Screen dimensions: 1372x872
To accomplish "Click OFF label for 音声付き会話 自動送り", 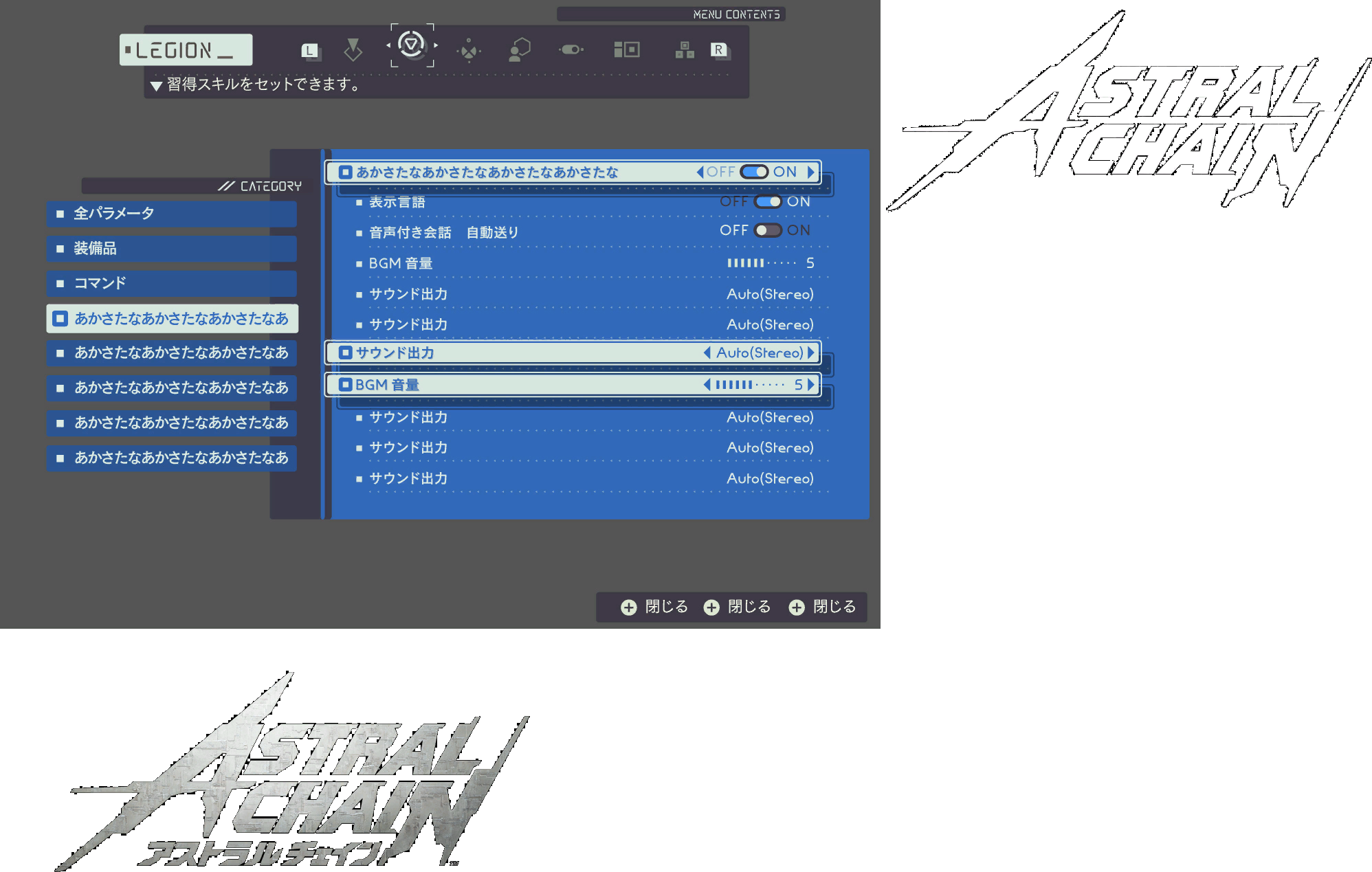I will click(734, 230).
